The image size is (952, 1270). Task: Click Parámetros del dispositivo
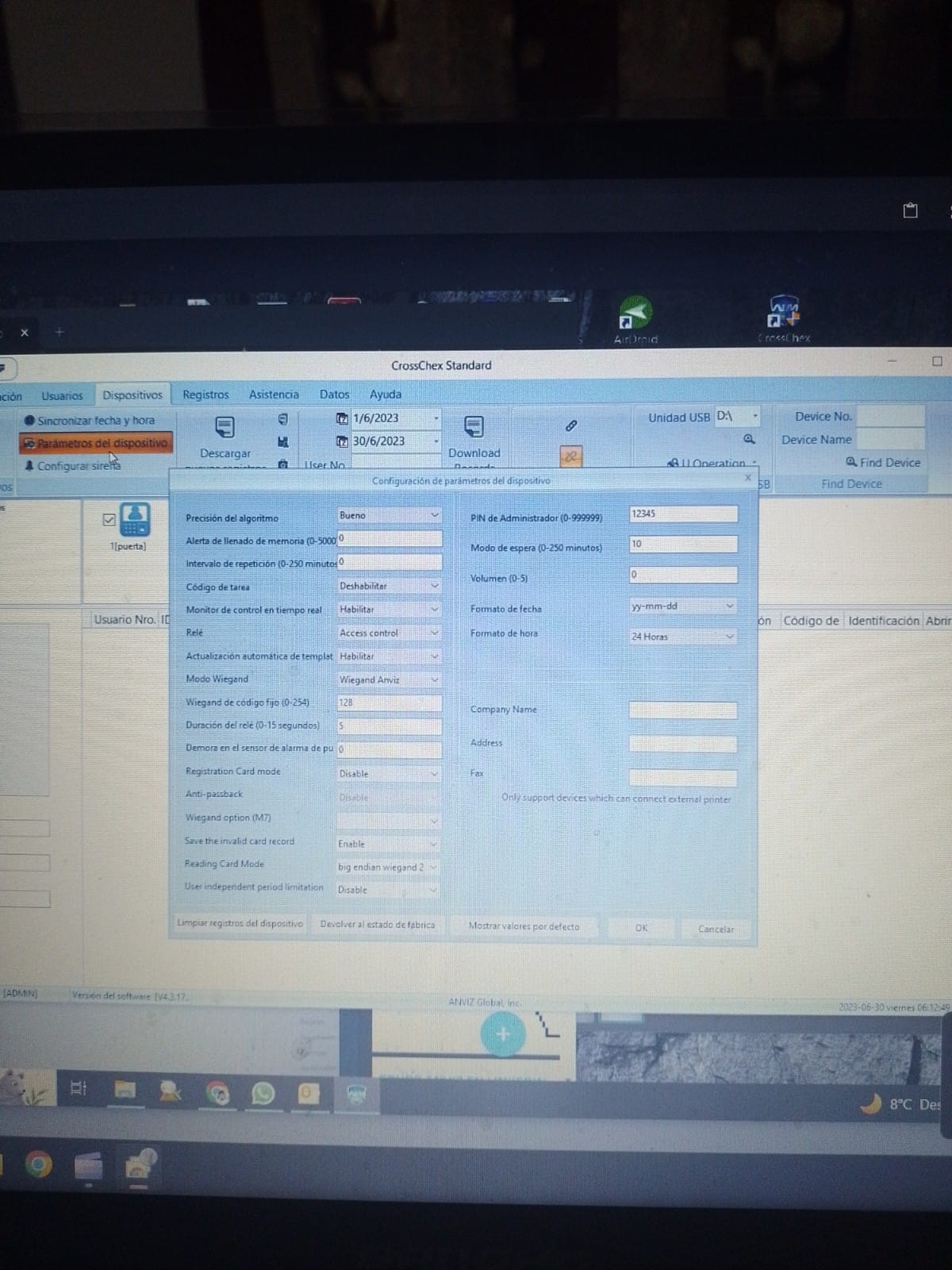coord(96,443)
